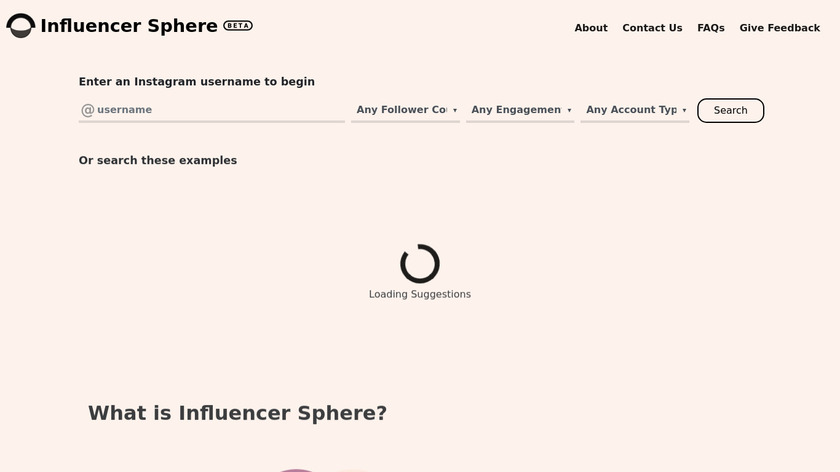Screen dimensions: 840x472
Task: Open the Any Account Type dropdown
Action: click(x=632, y=110)
